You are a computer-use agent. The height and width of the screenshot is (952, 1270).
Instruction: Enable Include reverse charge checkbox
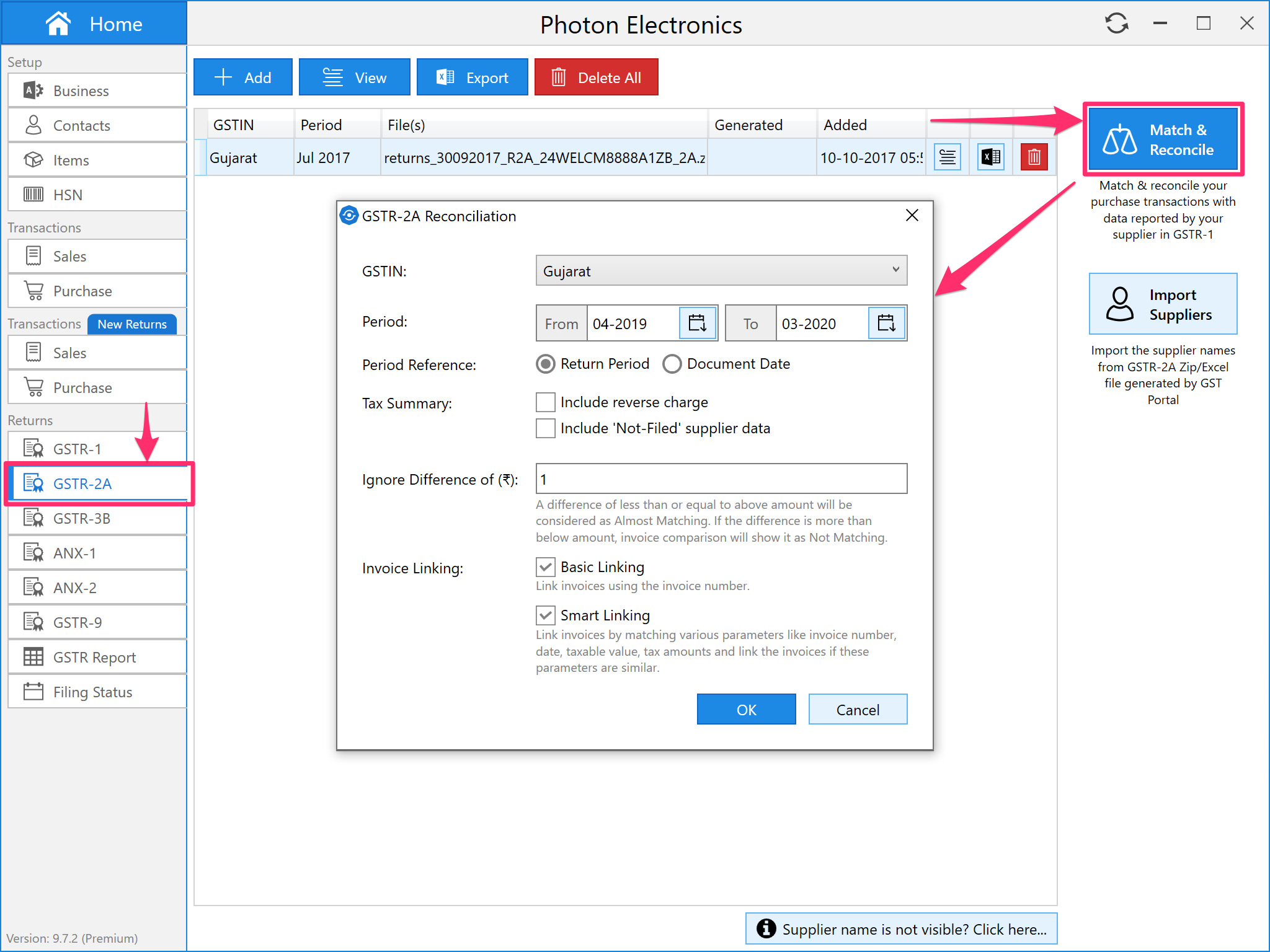[x=546, y=402]
